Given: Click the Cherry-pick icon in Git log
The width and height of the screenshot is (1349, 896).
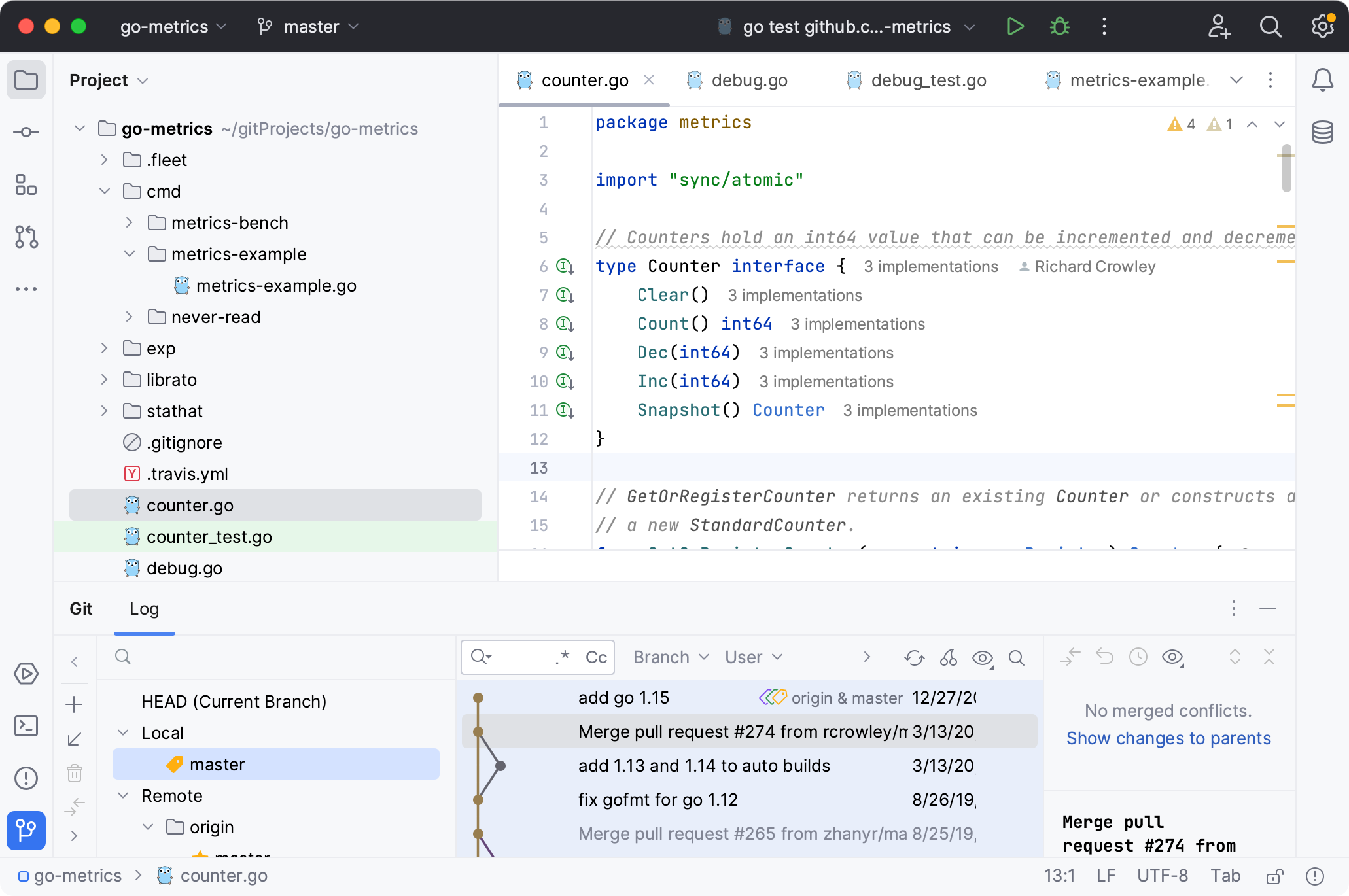Looking at the screenshot, I should click(x=949, y=657).
